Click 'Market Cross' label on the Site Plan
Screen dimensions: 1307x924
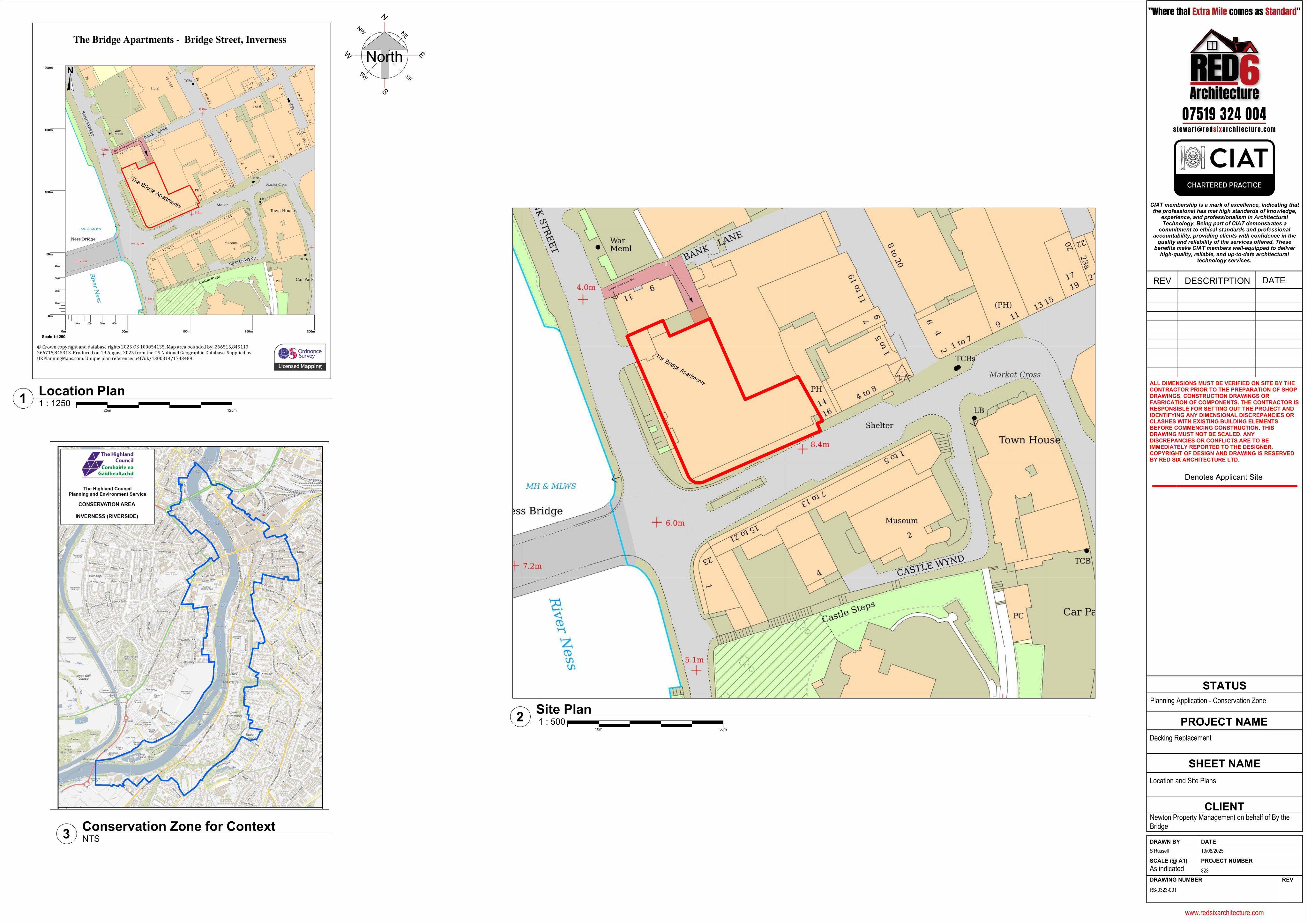(1015, 374)
